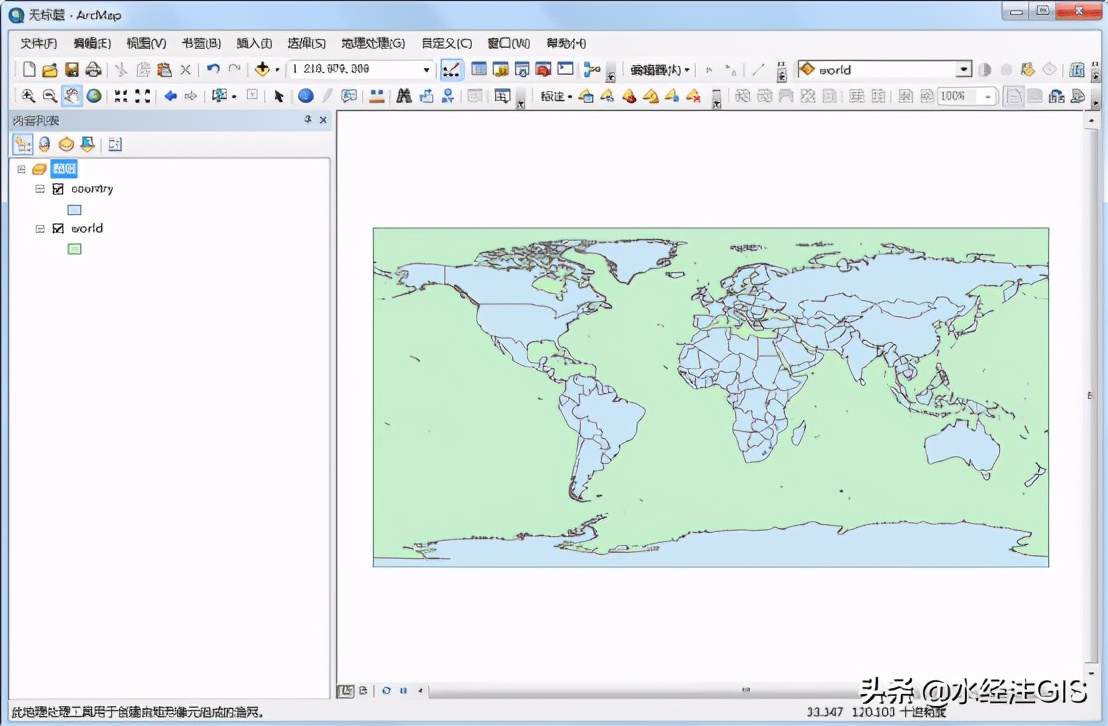The width and height of the screenshot is (1108, 726).
Task: Open the 文件(F) menu
Action: coord(39,43)
